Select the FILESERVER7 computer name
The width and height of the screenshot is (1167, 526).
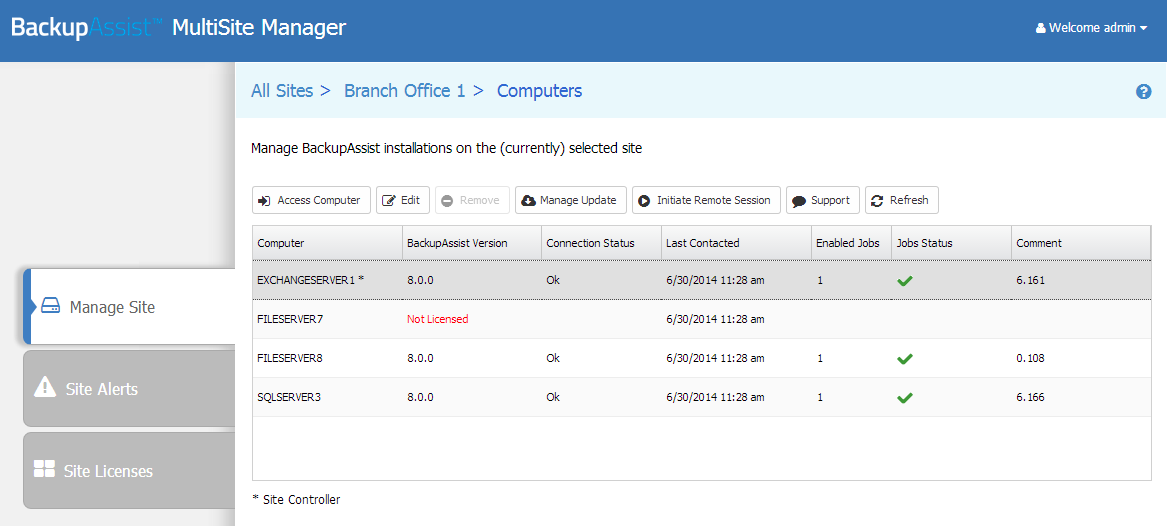tap(290, 319)
